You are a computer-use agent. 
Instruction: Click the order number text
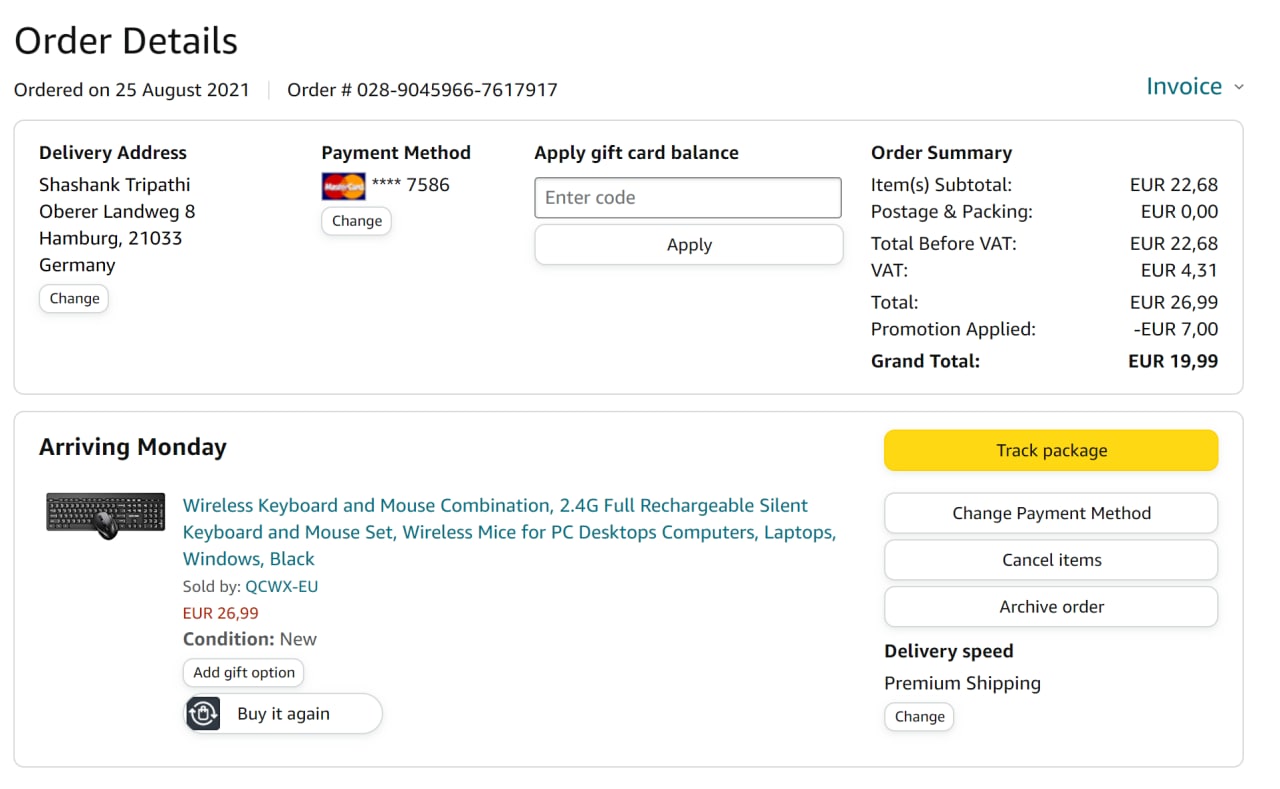pyautogui.click(x=422, y=90)
